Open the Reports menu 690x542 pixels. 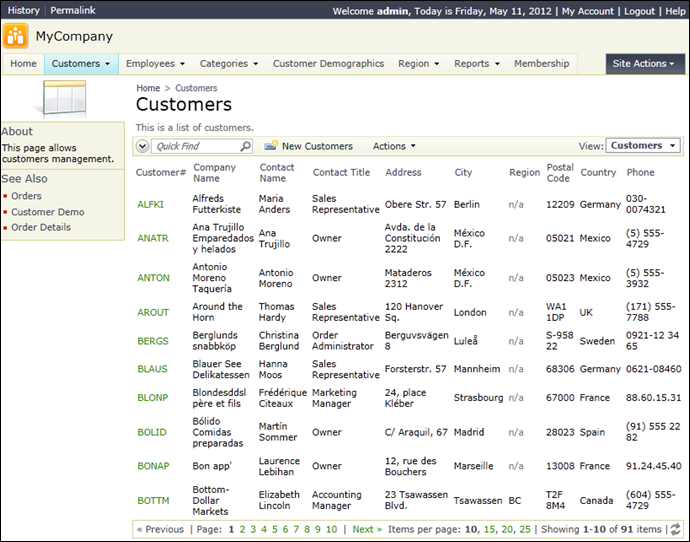coord(476,63)
